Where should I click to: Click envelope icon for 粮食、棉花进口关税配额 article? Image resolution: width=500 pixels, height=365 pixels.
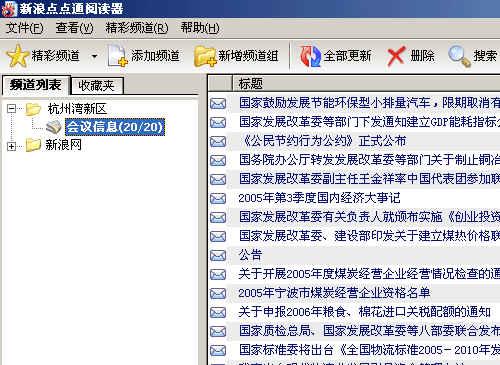tap(218, 313)
